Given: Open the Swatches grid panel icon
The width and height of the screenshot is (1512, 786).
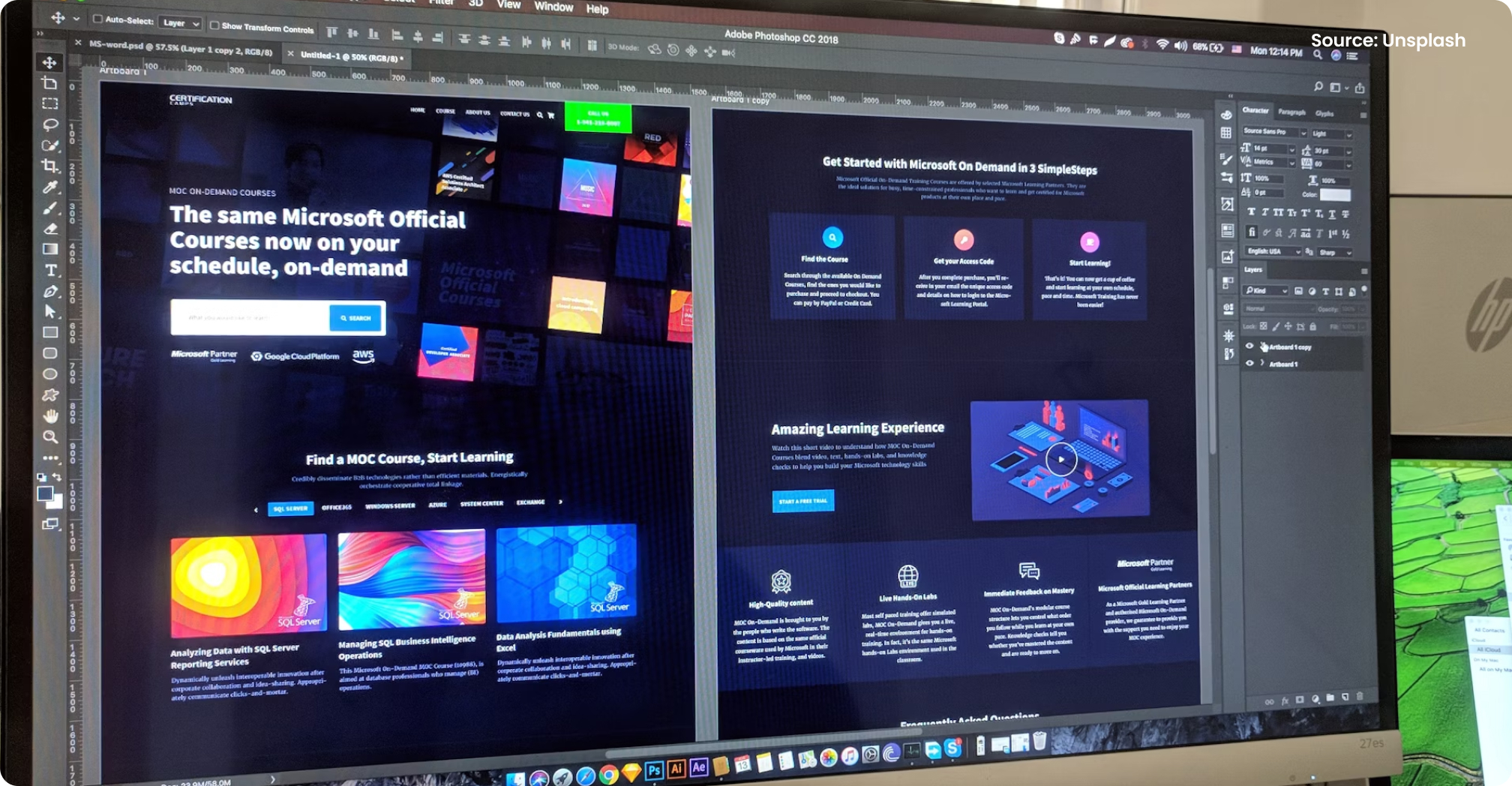Looking at the screenshot, I should click(x=1226, y=133).
